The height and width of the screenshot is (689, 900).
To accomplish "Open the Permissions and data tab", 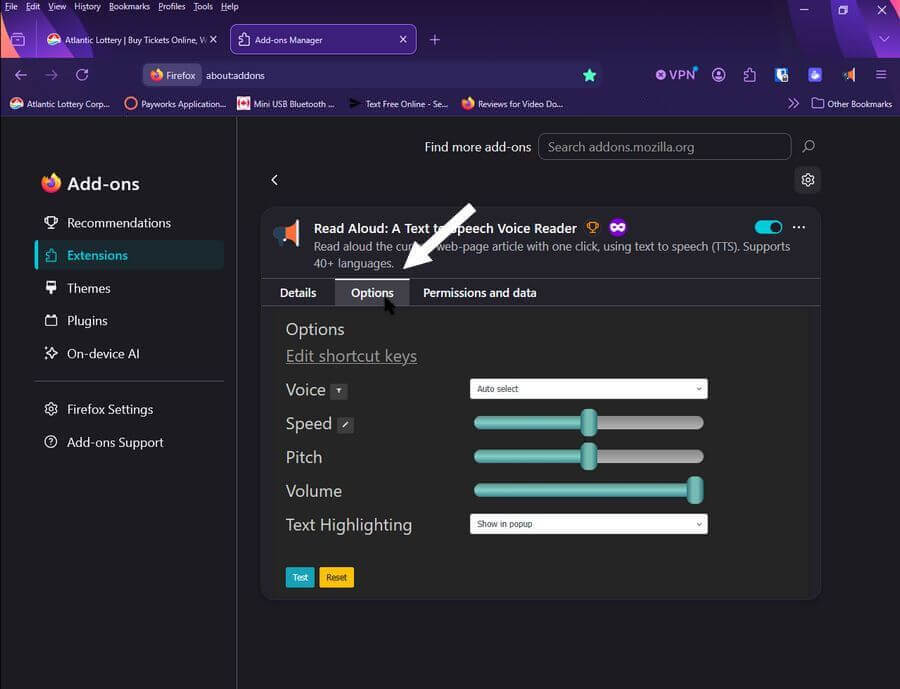I will 480,293.
